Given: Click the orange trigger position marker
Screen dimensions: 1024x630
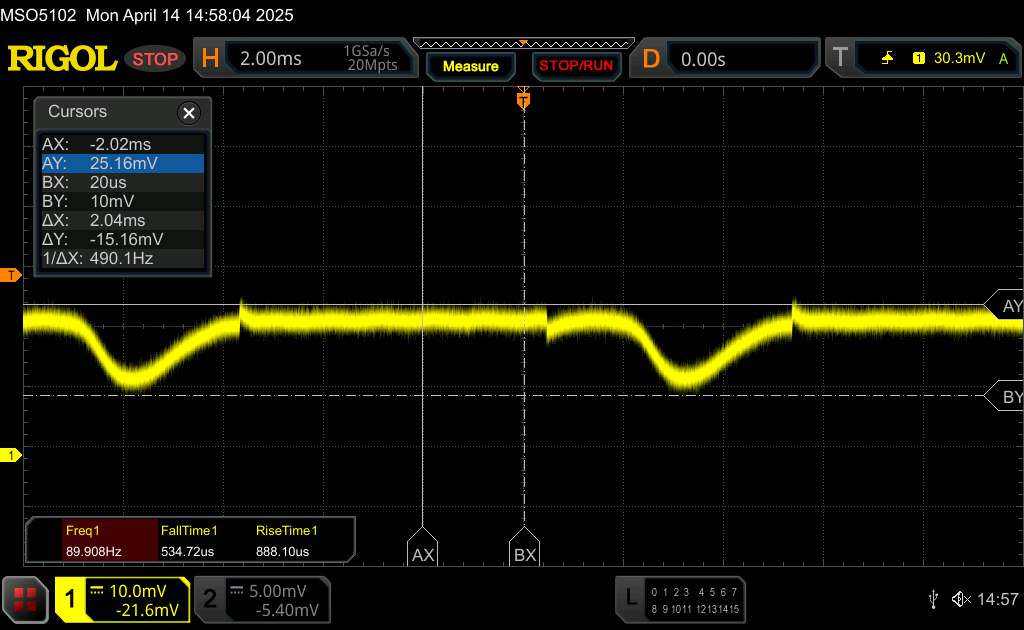Looking at the screenshot, I should 522,100.
